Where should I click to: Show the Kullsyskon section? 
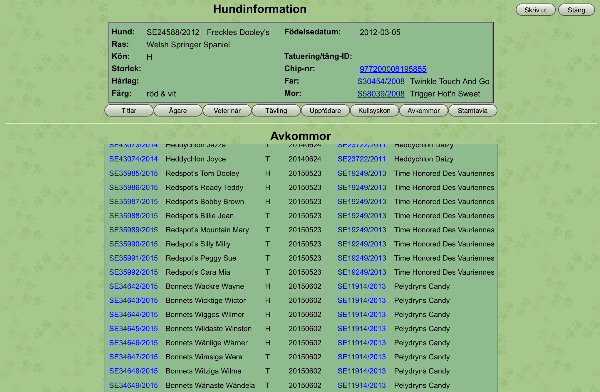coord(374,111)
